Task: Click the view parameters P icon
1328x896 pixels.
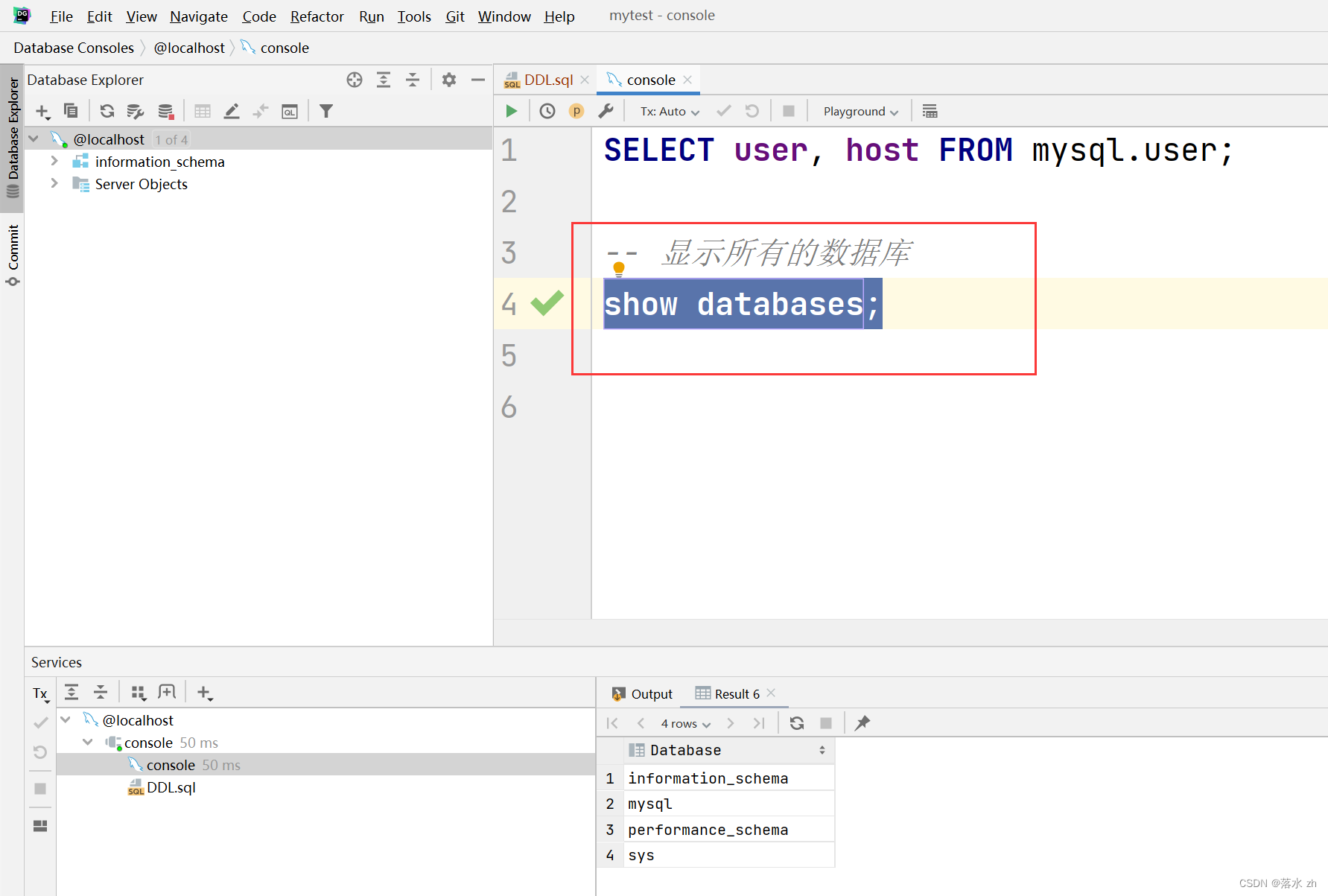Action: click(576, 111)
